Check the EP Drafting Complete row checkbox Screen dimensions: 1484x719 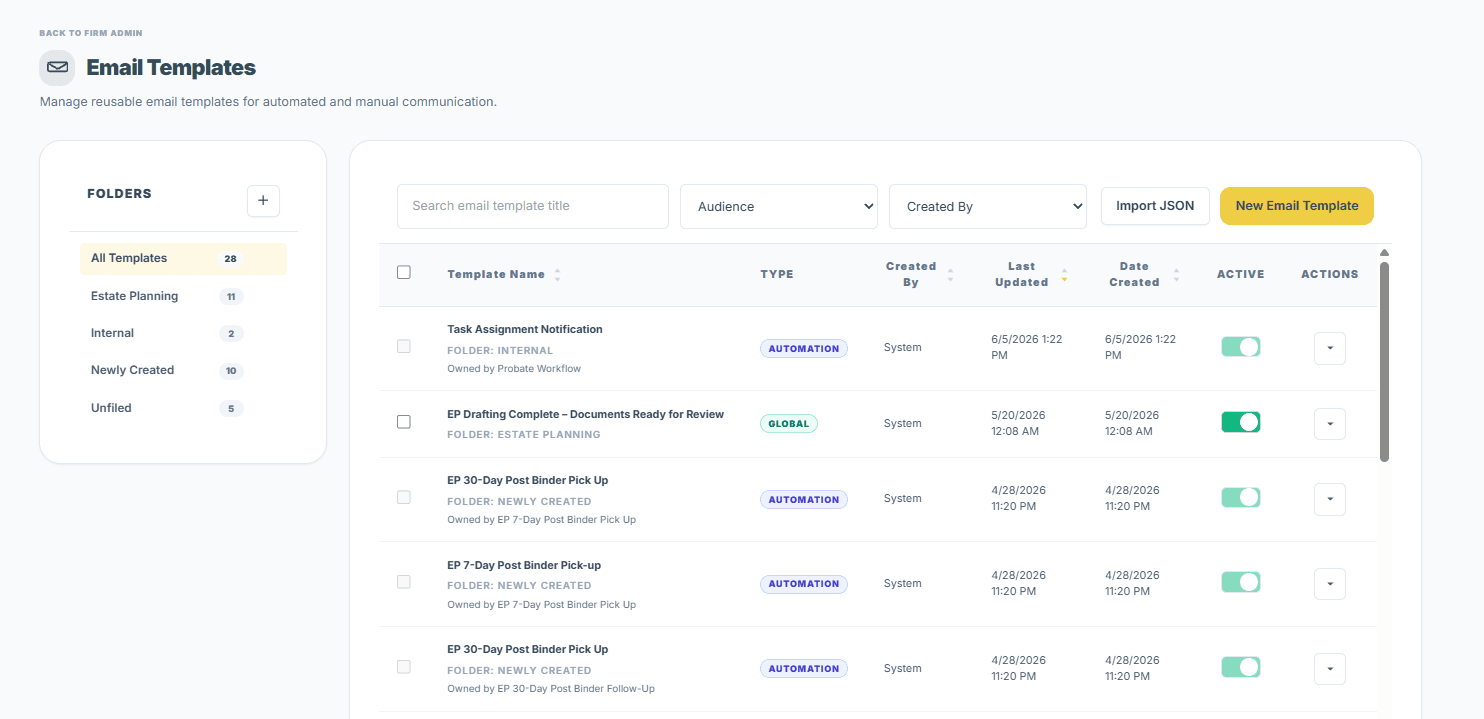404,422
